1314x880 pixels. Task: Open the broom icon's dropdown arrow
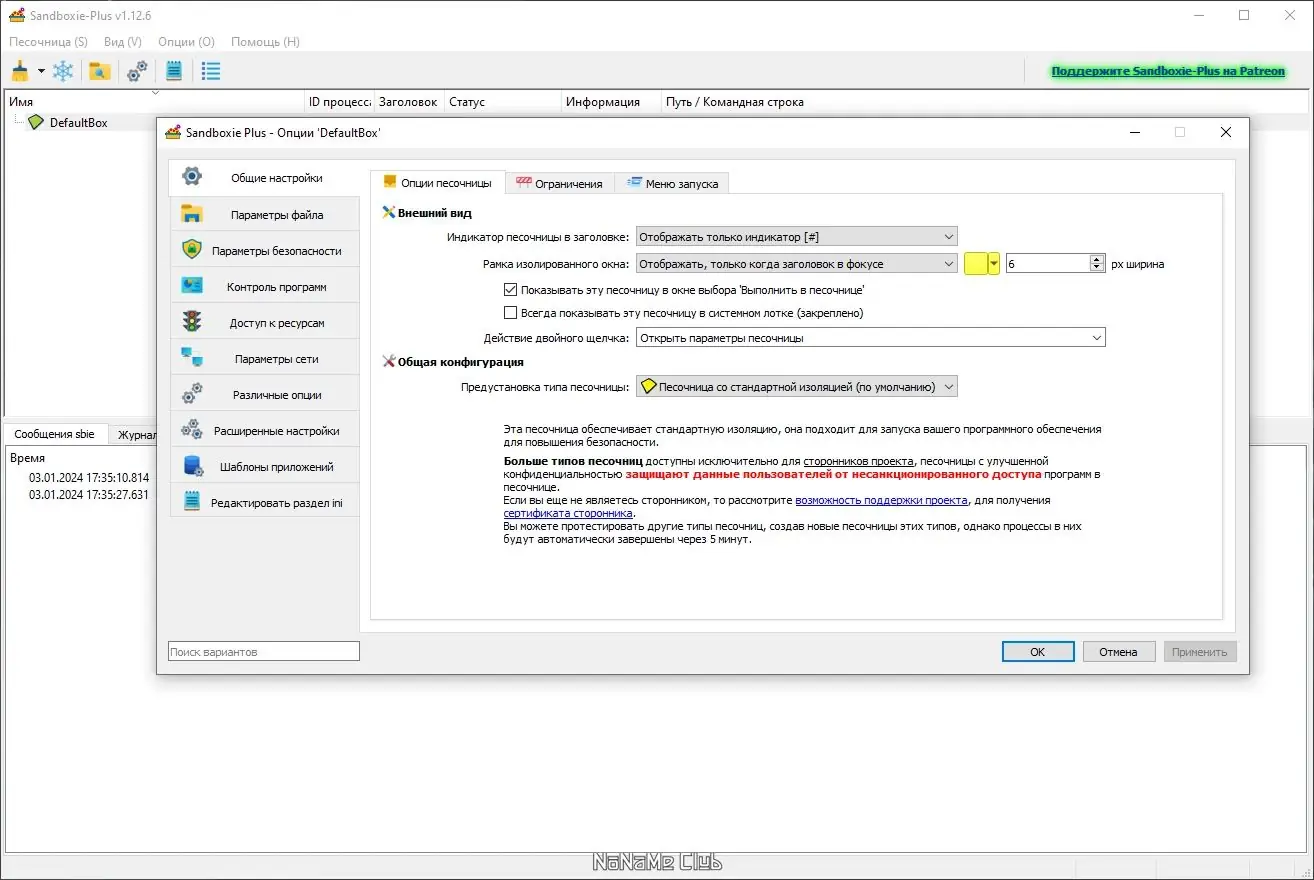pyautogui.click(x=41, y=71)
